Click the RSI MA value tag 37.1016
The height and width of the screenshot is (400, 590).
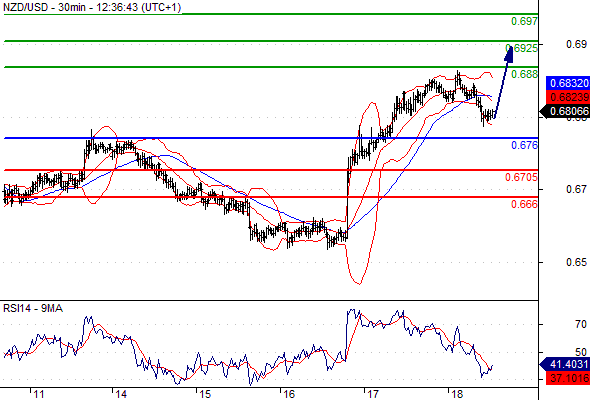(568, 378)
